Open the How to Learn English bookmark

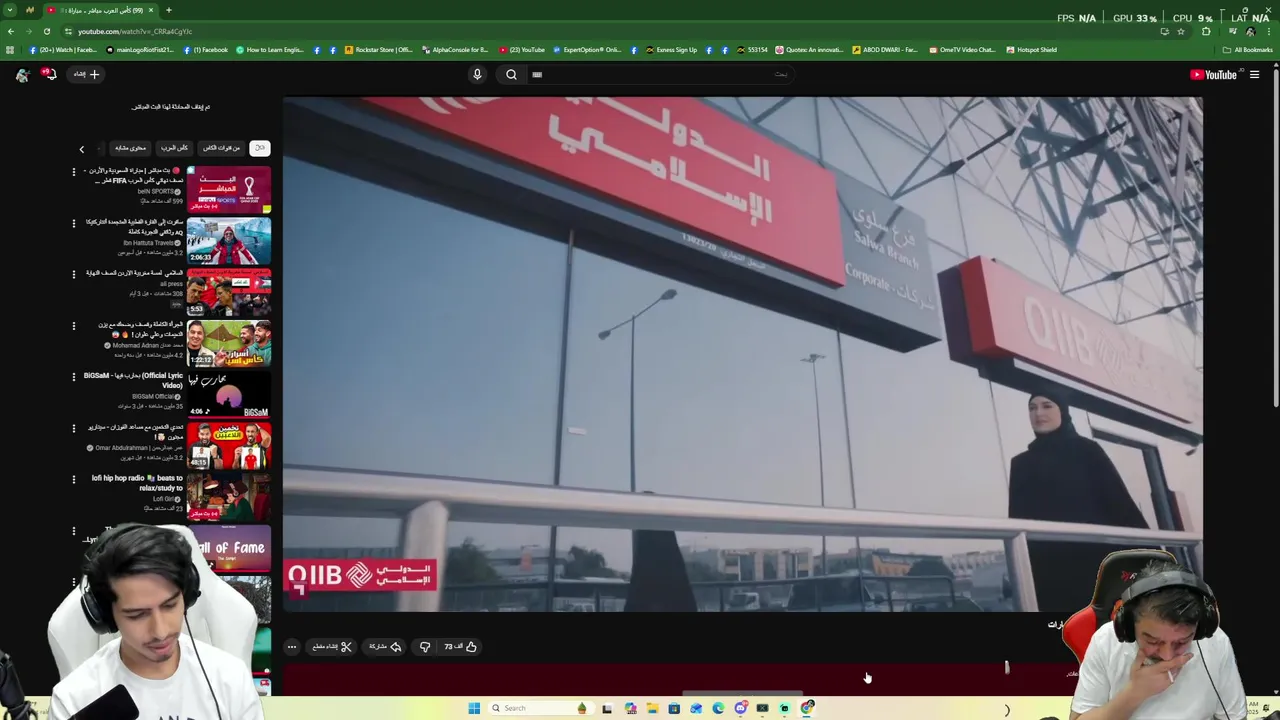pos(269,50)
